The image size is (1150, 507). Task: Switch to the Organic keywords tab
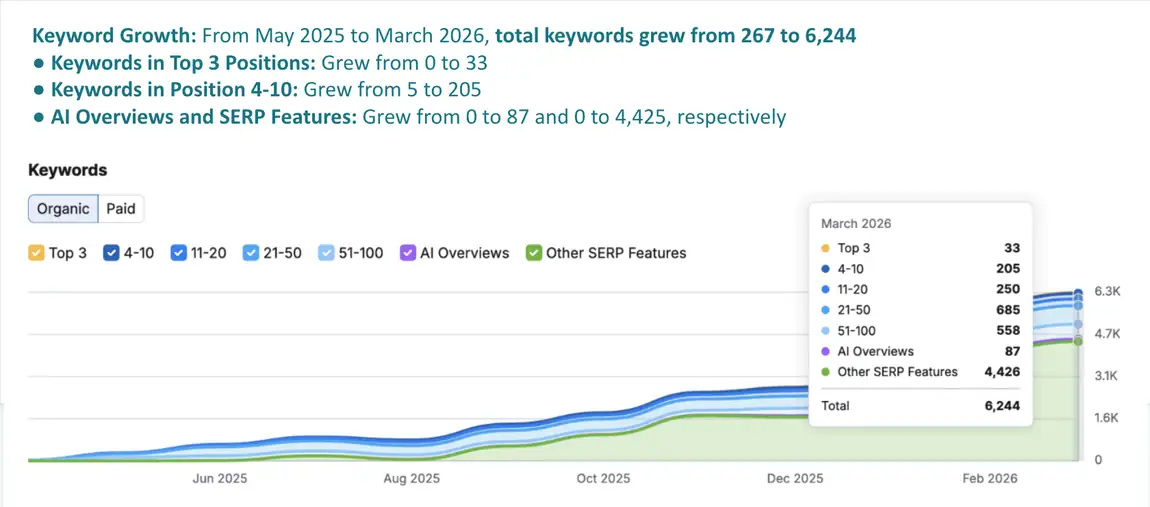point(63,208)
